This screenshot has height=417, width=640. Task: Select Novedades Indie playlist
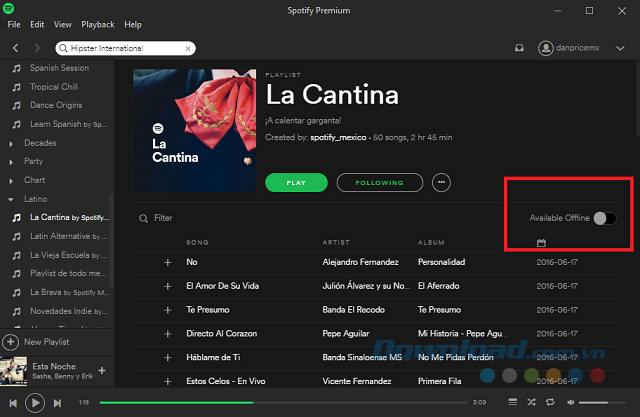click(69, 311)
